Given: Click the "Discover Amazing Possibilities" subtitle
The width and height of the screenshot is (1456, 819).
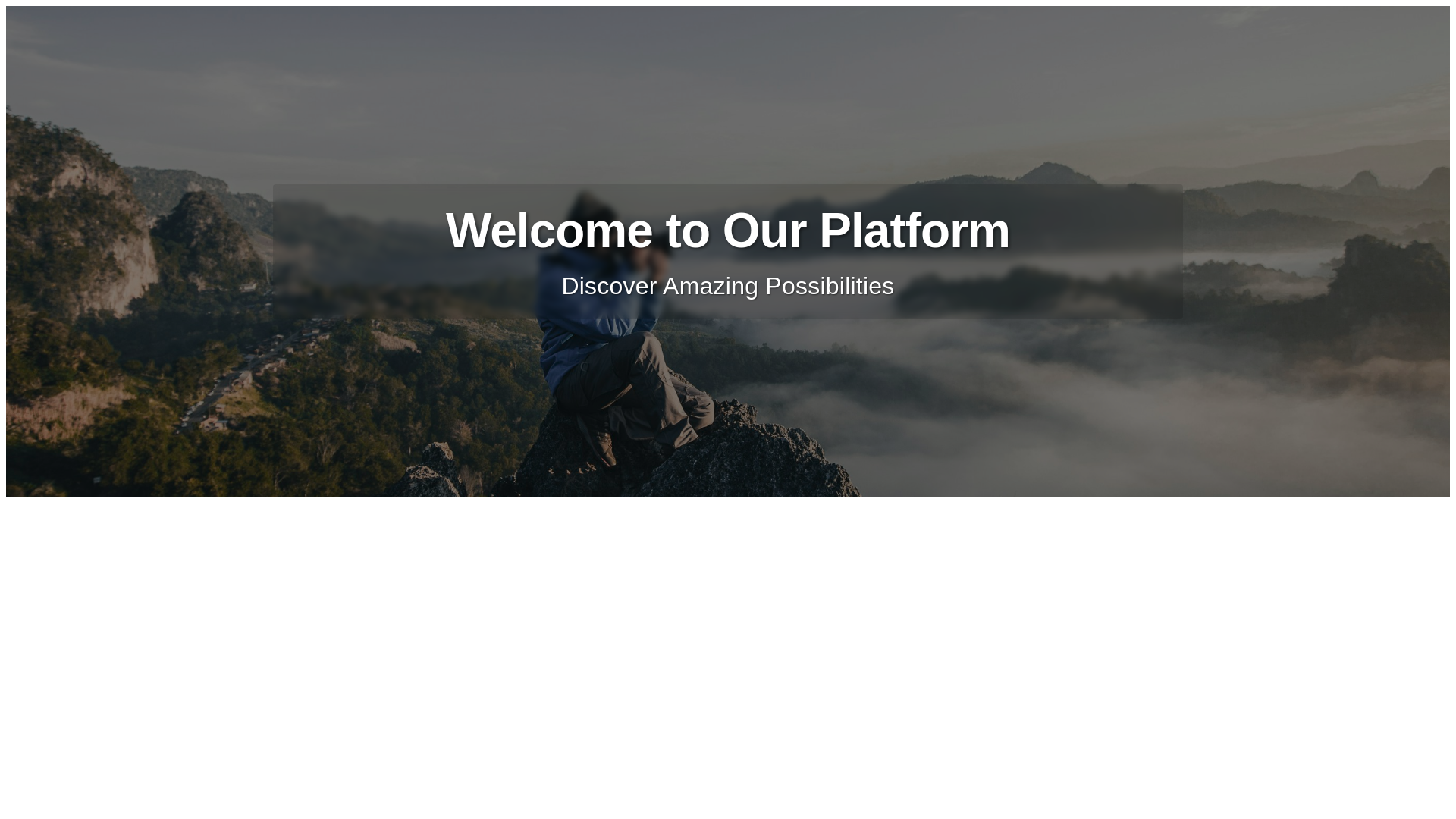Looking at the screenshot, I should 728,286.
